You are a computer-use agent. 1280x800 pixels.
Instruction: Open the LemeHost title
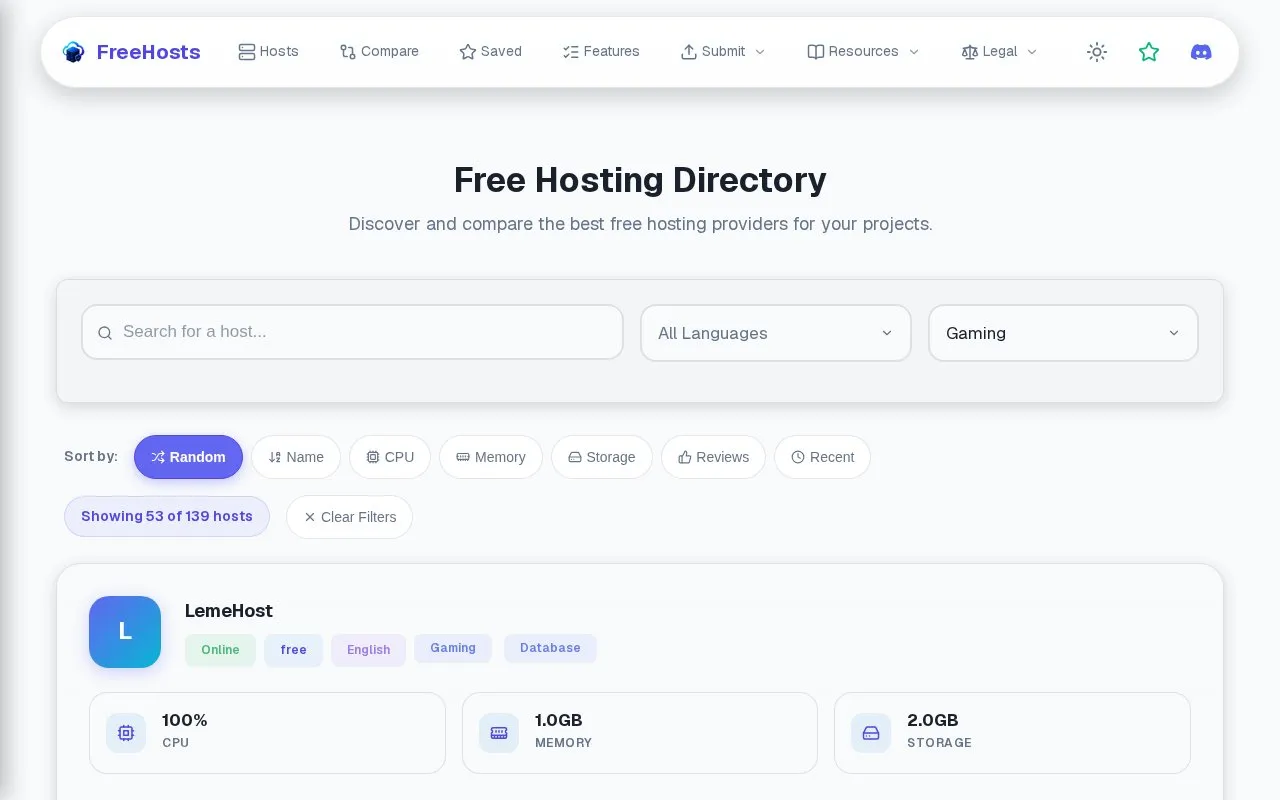coord(229,611)
